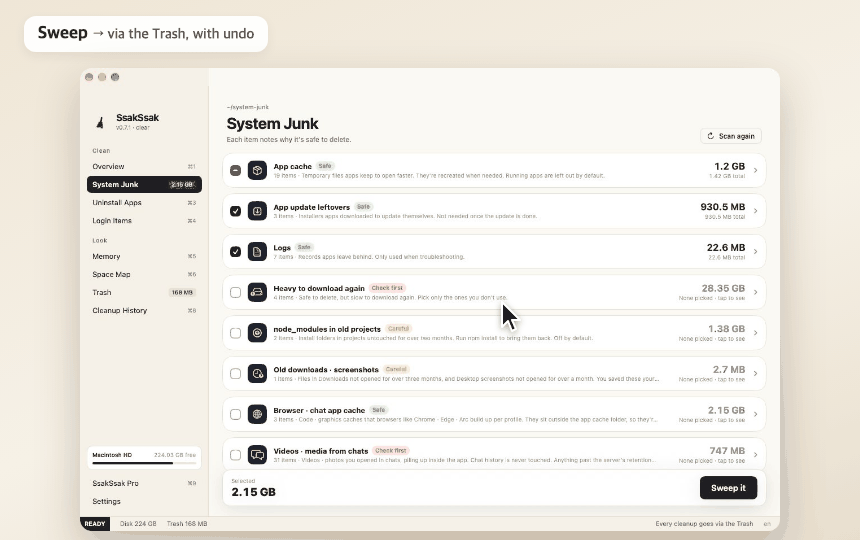Click the ~/system-junk path text
Viewport: 860px width, 540px height.
coord(248,107)
